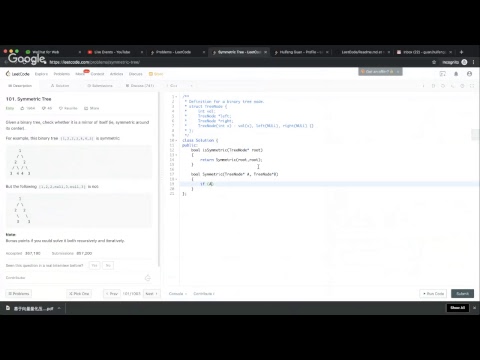Bookmark page with star icon
The height and width of the screenshot is (360, 480).
click(434, 62)
